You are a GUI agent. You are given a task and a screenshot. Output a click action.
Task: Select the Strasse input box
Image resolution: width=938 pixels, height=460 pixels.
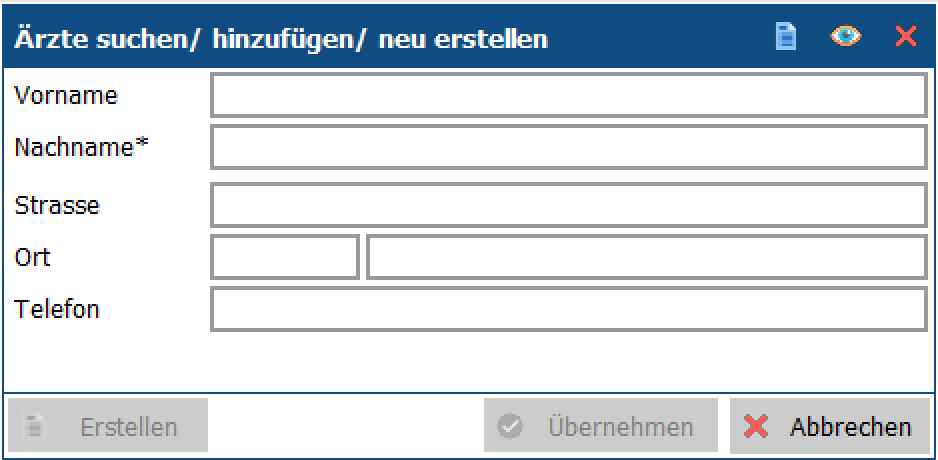tap(569, 205)
